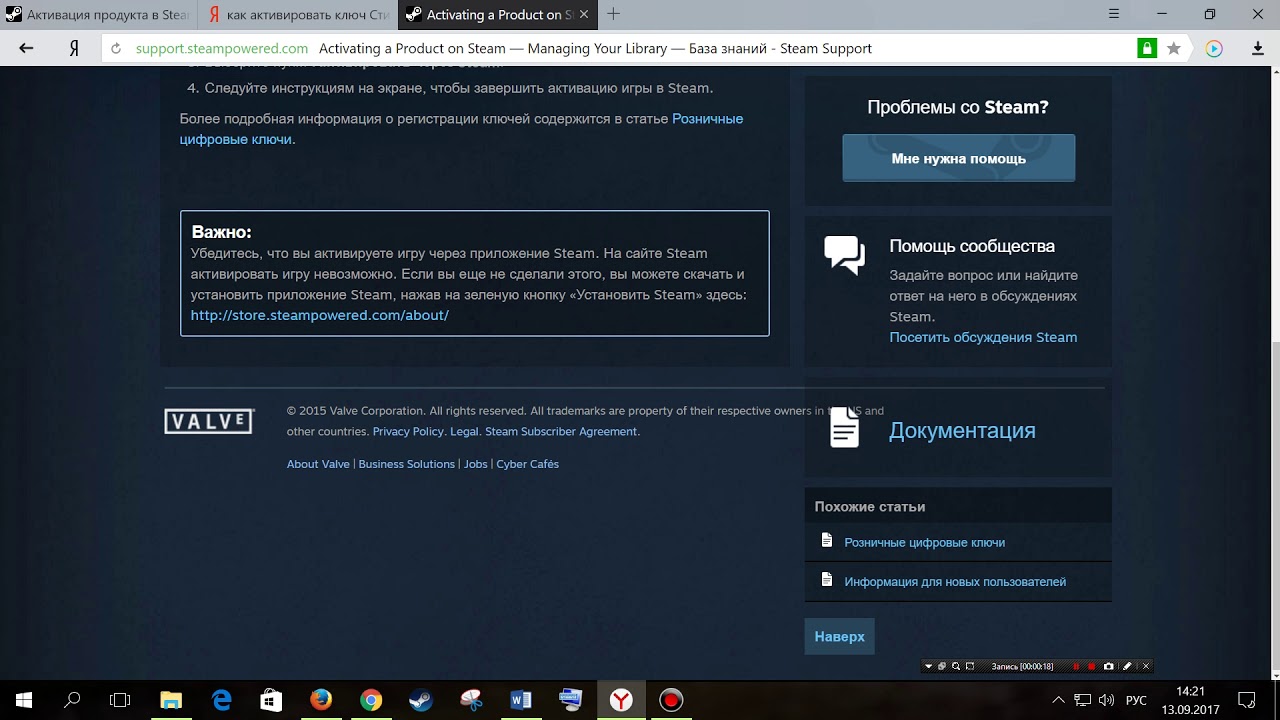Switch to Yandex Browser taskbar icon
The width and height of the screenshot is (1280, 720).
[x=621, y=700]
